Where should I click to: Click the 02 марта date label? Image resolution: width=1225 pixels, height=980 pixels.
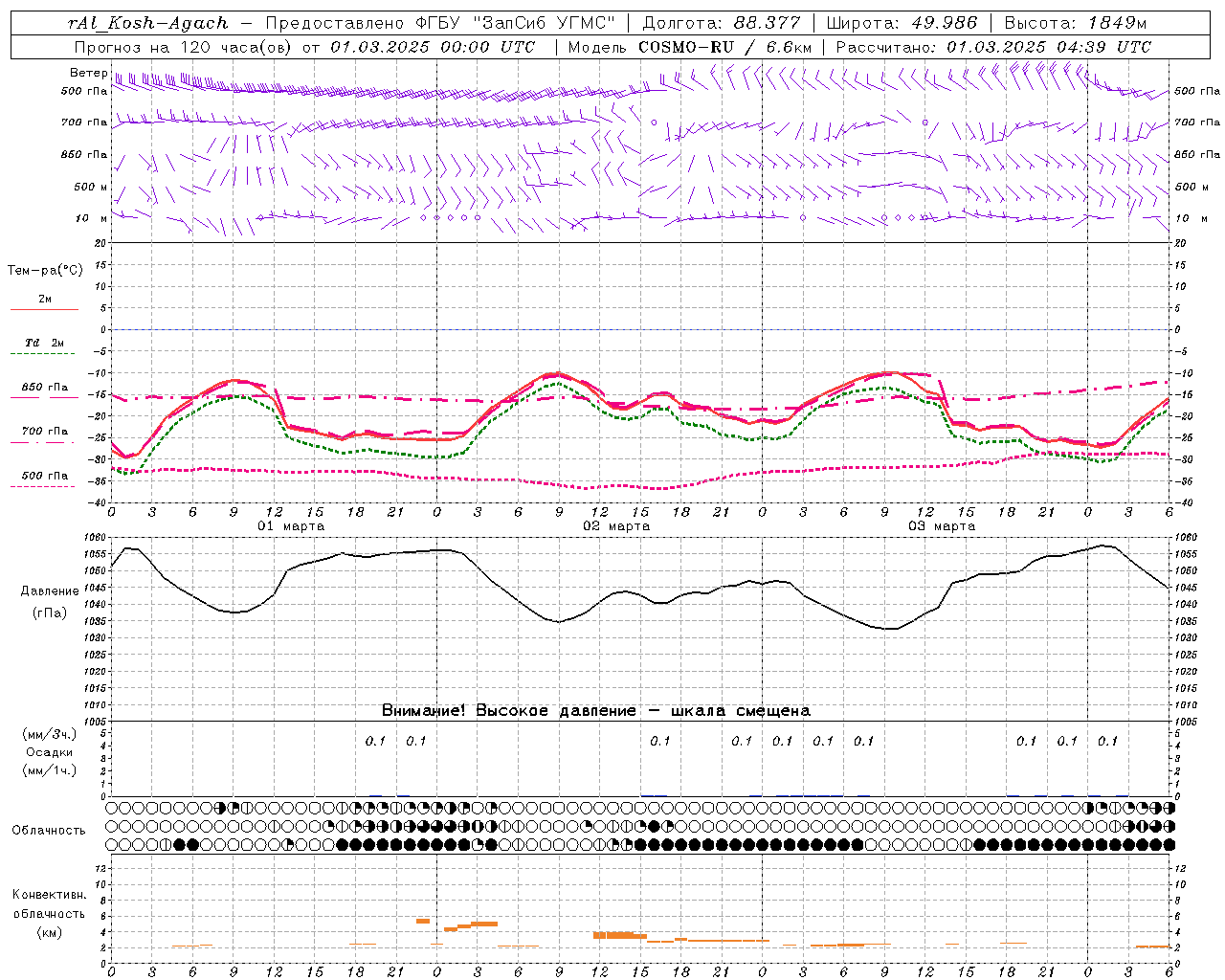[617, 526]
